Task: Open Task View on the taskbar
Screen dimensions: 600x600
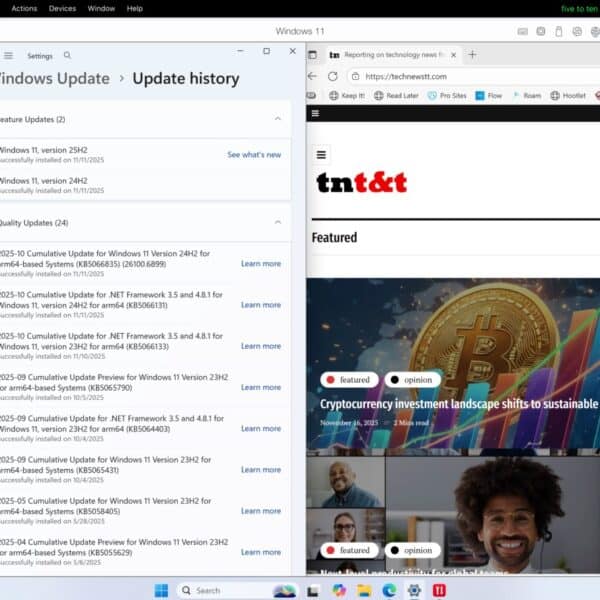Action: (313, 590)
